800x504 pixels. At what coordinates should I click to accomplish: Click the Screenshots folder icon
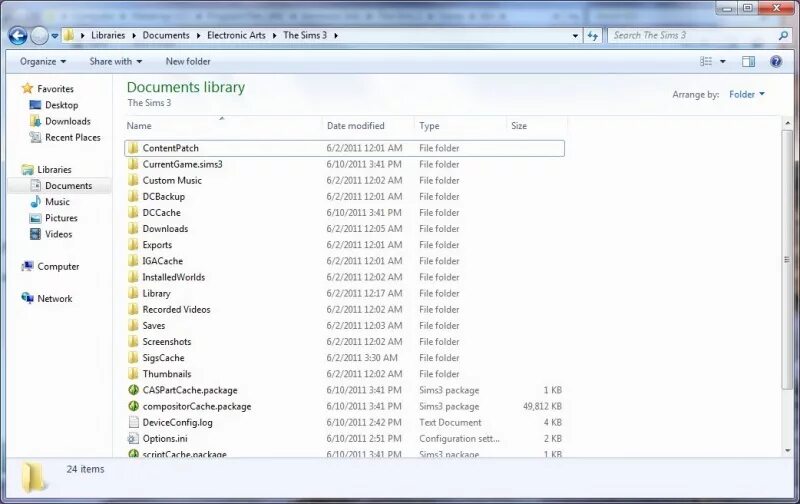(133, 342)
